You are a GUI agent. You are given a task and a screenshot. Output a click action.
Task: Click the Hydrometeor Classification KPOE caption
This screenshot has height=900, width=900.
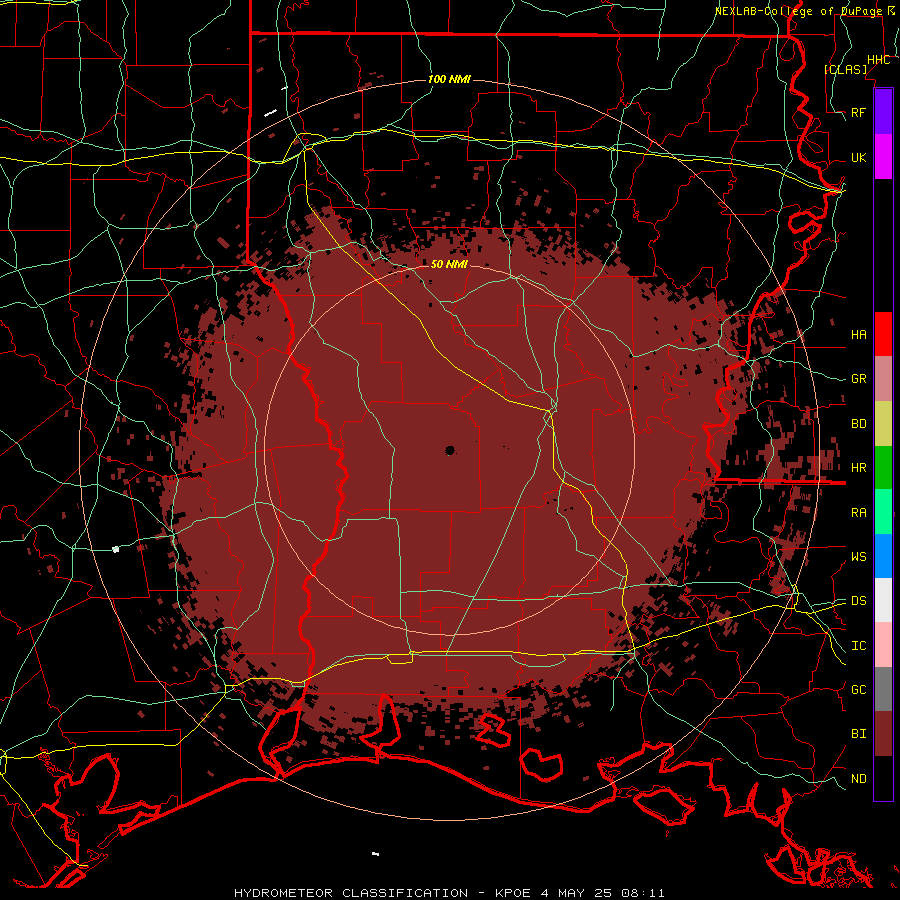(x=449, y=893)
